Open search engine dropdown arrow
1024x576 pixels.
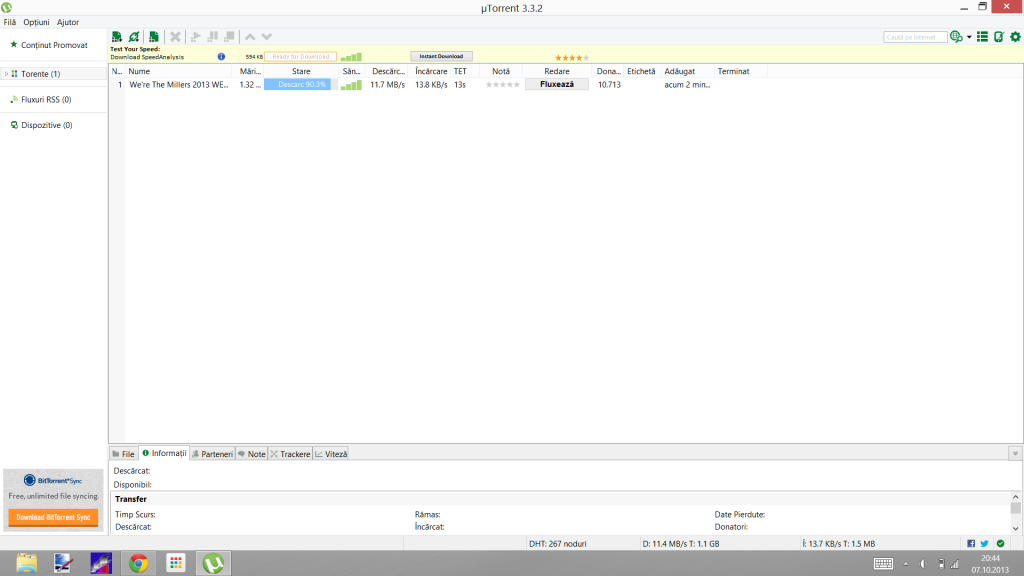pyautogui.click(x=969, y=37)
